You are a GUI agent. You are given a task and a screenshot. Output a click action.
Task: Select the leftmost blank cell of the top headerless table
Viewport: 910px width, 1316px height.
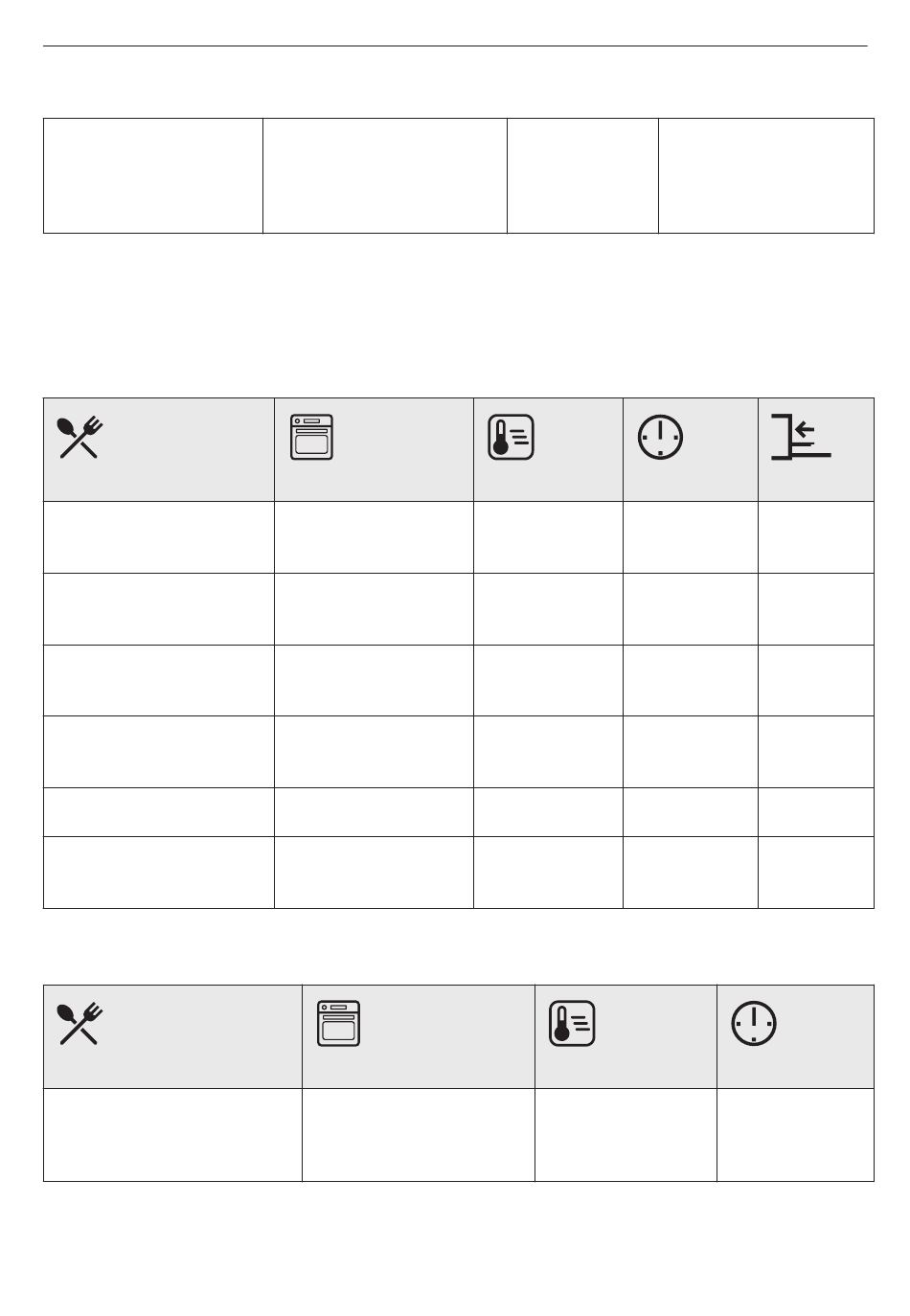click(x=153, y=176)
